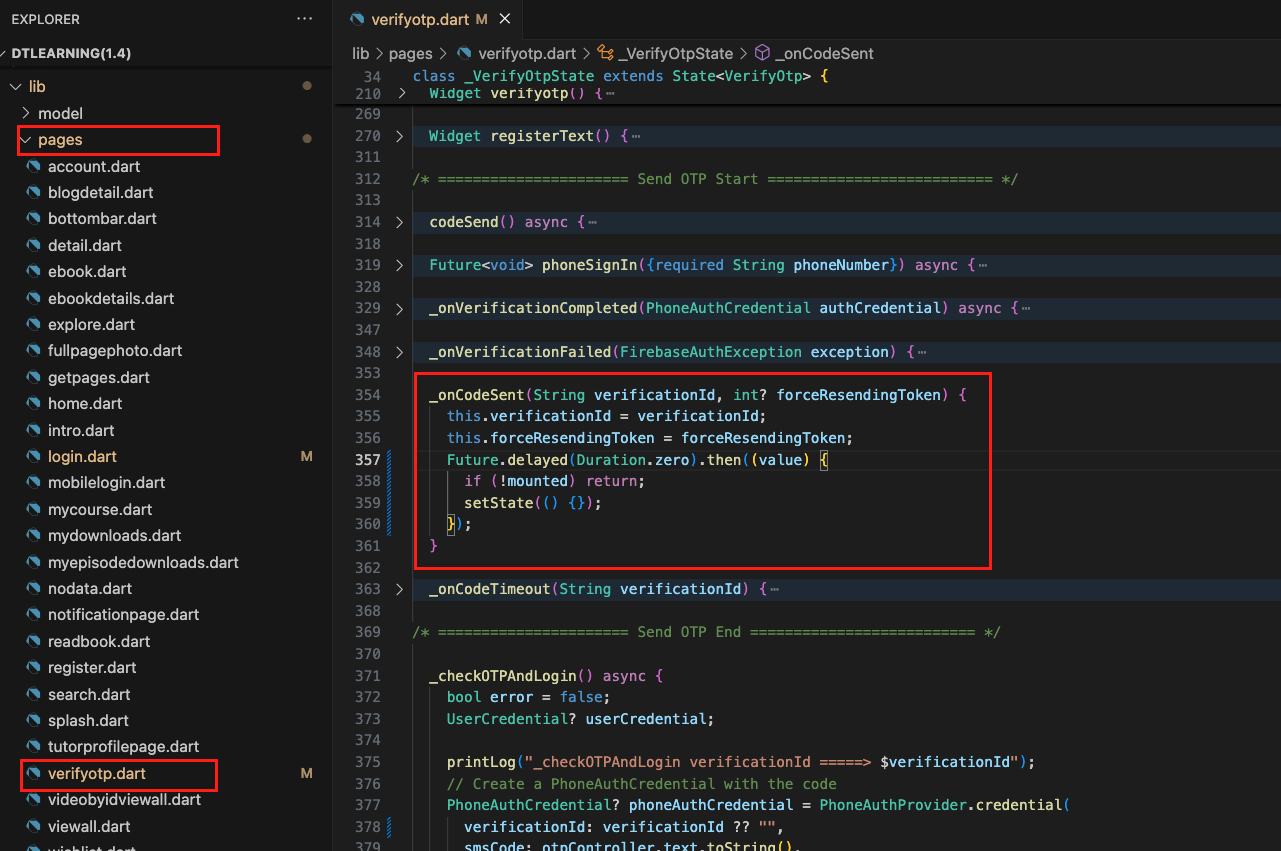Click the Dart icon beside login.dart
1281x851 pixels.
point(33,457)
